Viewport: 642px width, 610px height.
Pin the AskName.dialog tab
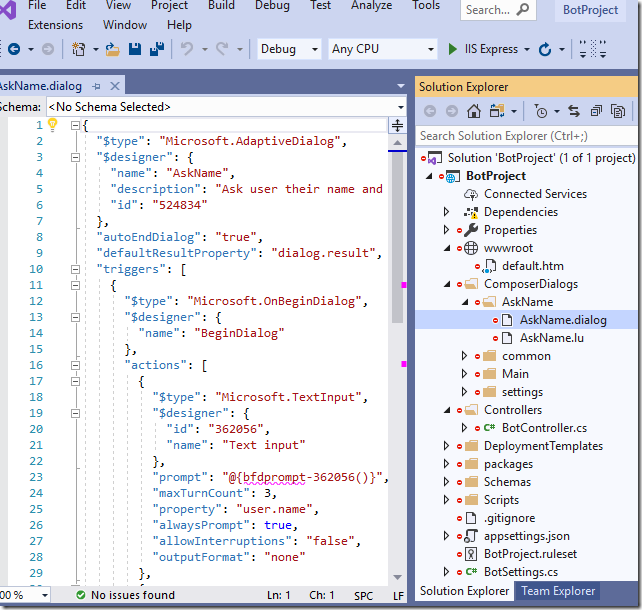[x=96, y=86]
